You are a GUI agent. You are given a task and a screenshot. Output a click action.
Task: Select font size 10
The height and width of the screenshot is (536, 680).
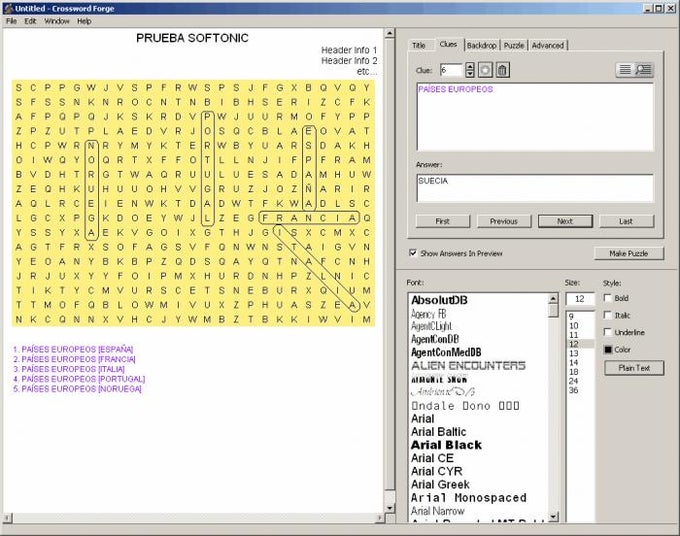(x=574, y=326)
